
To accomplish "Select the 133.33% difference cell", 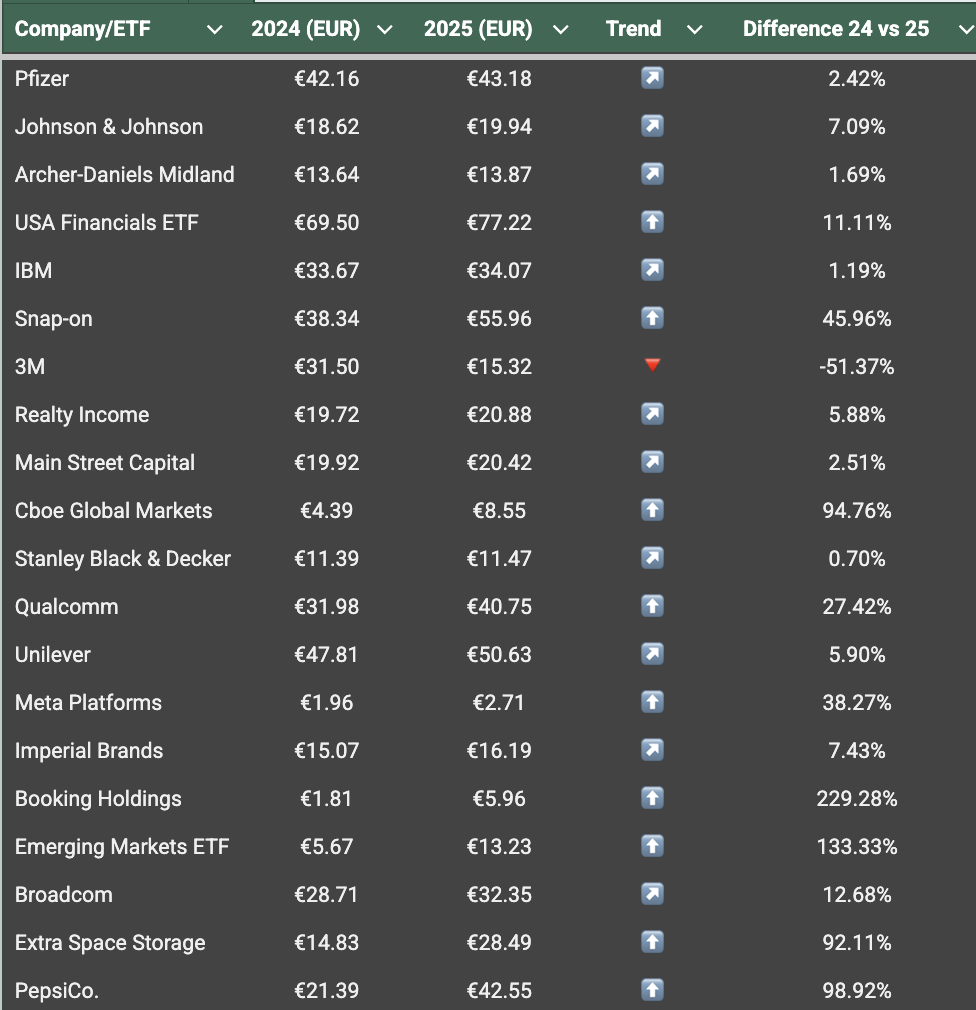I will pos(857,846).
